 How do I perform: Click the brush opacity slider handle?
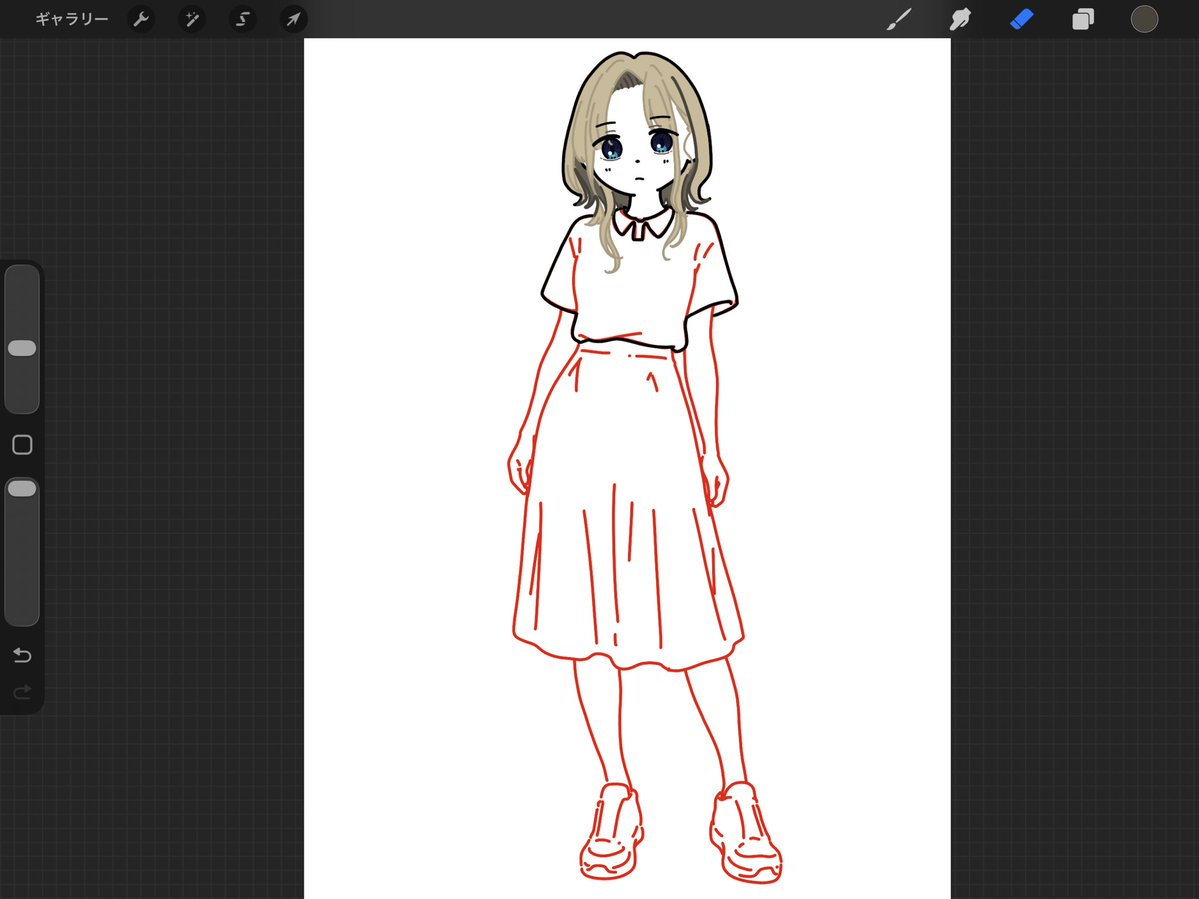[22, 488]
